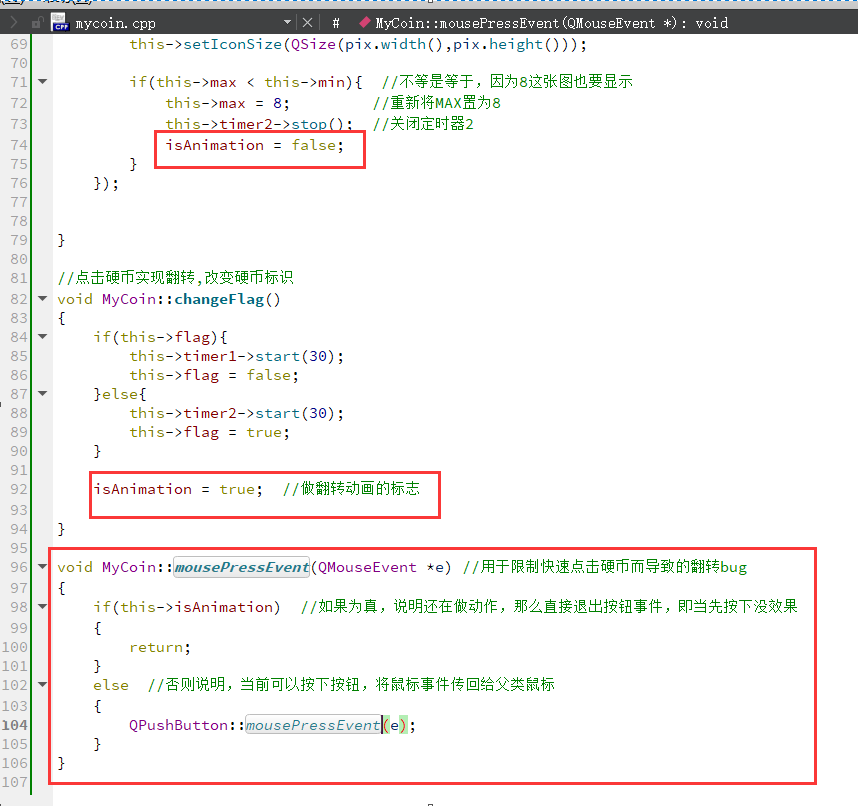The width and height of the screenshot is (858, 806).
Task: Click 'isAnimation = true;' statement on line 92
Action: click(x=178, y=489)
